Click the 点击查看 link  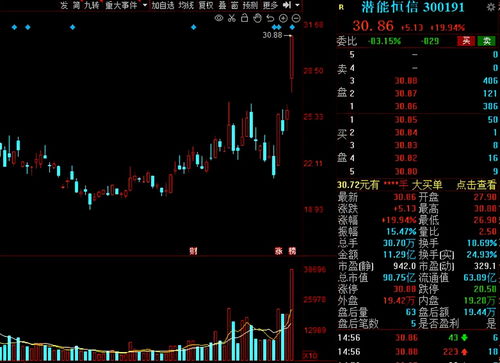click(x=476, y=185)
